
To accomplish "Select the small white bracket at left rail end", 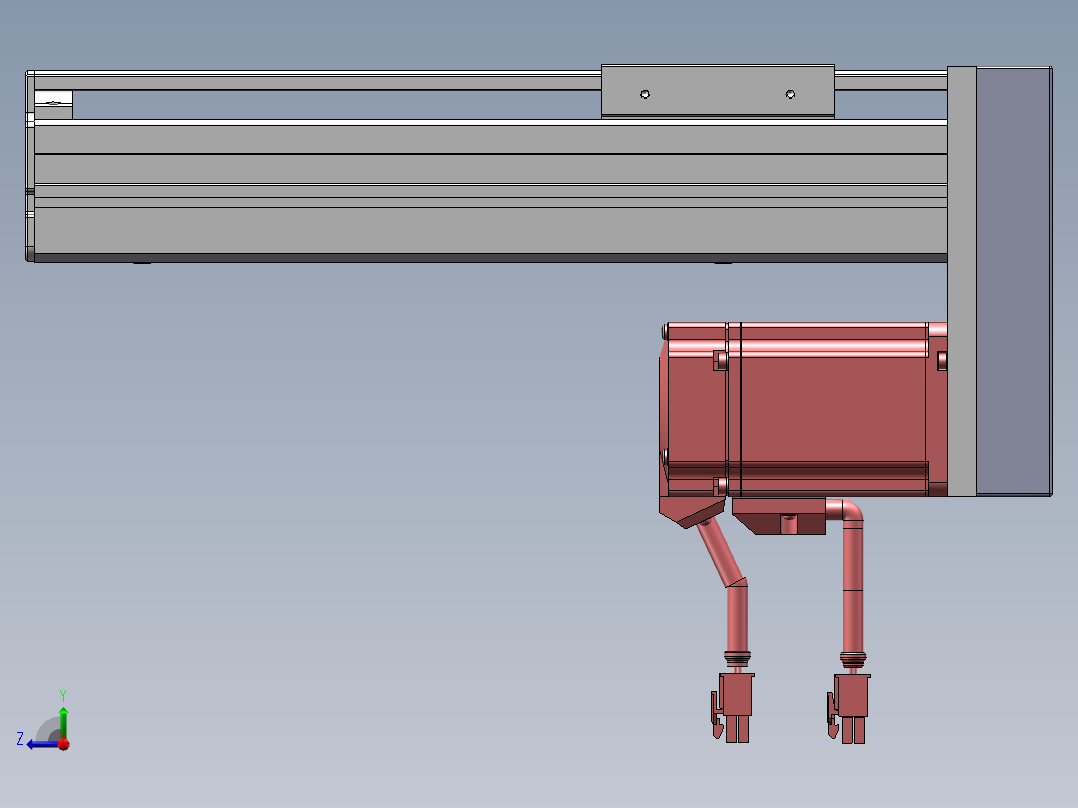I will [54, 105].
